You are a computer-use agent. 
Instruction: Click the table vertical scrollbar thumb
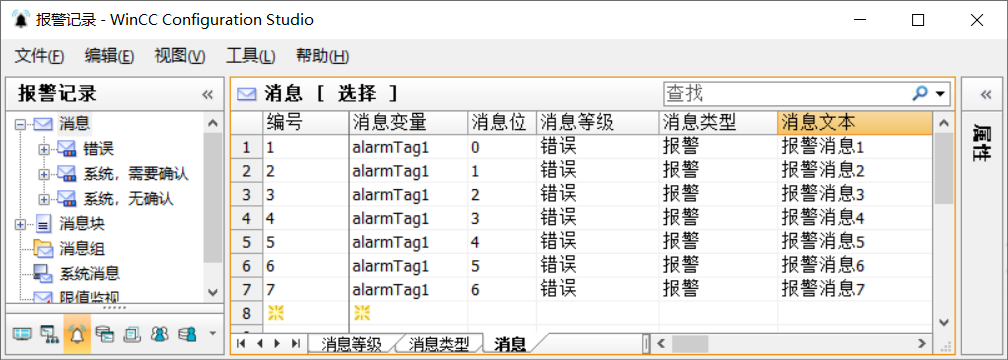click(x=943, y=169)
